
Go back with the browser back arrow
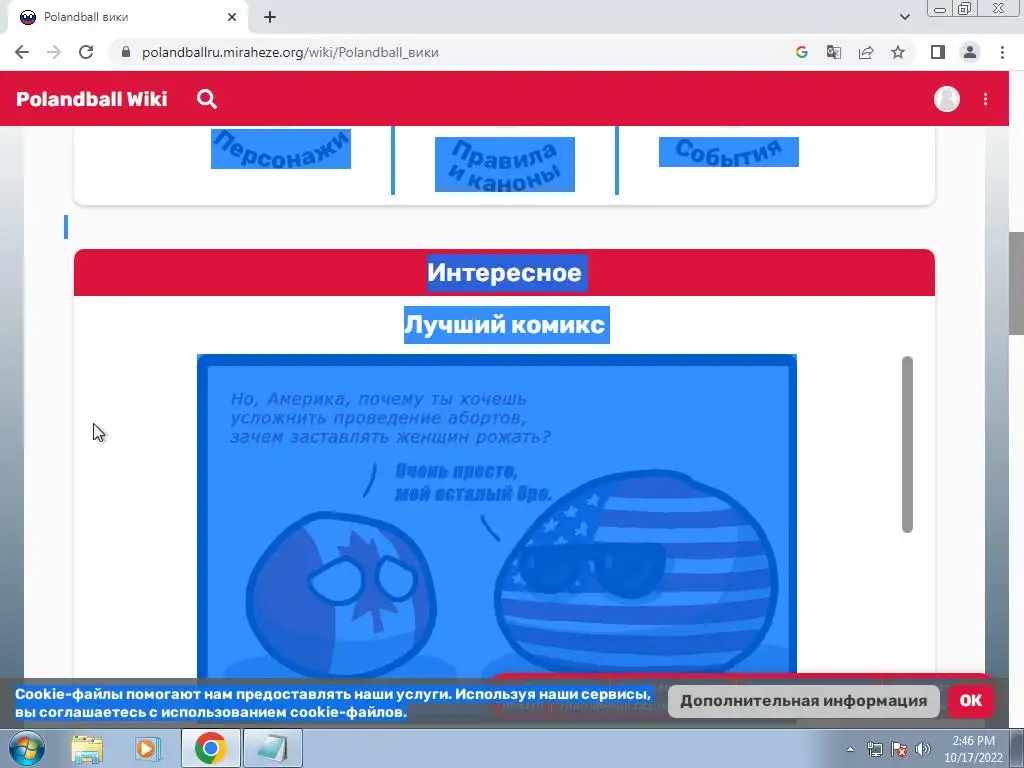point(22,52)
